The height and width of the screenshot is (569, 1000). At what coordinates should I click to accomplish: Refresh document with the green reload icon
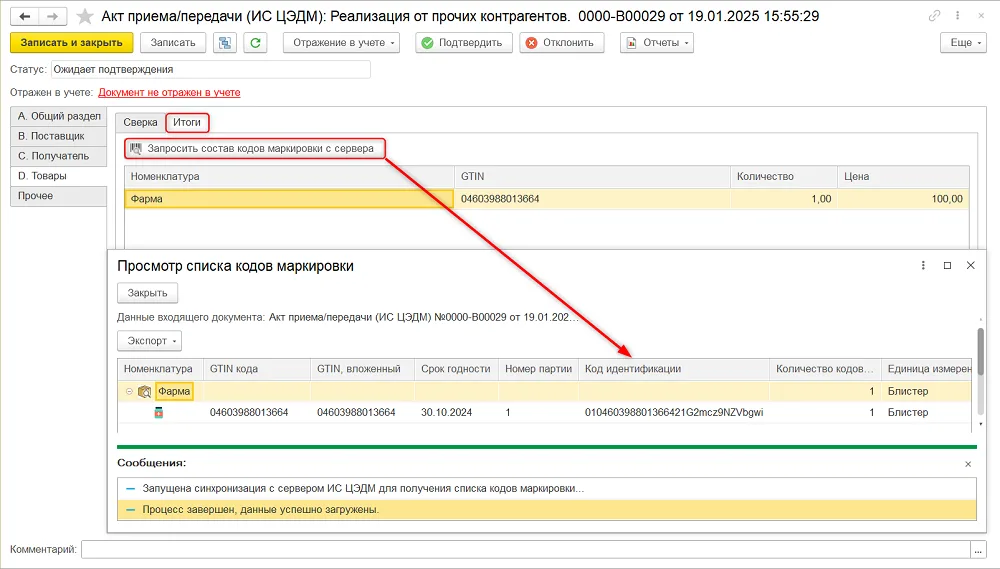pos(255,43)
